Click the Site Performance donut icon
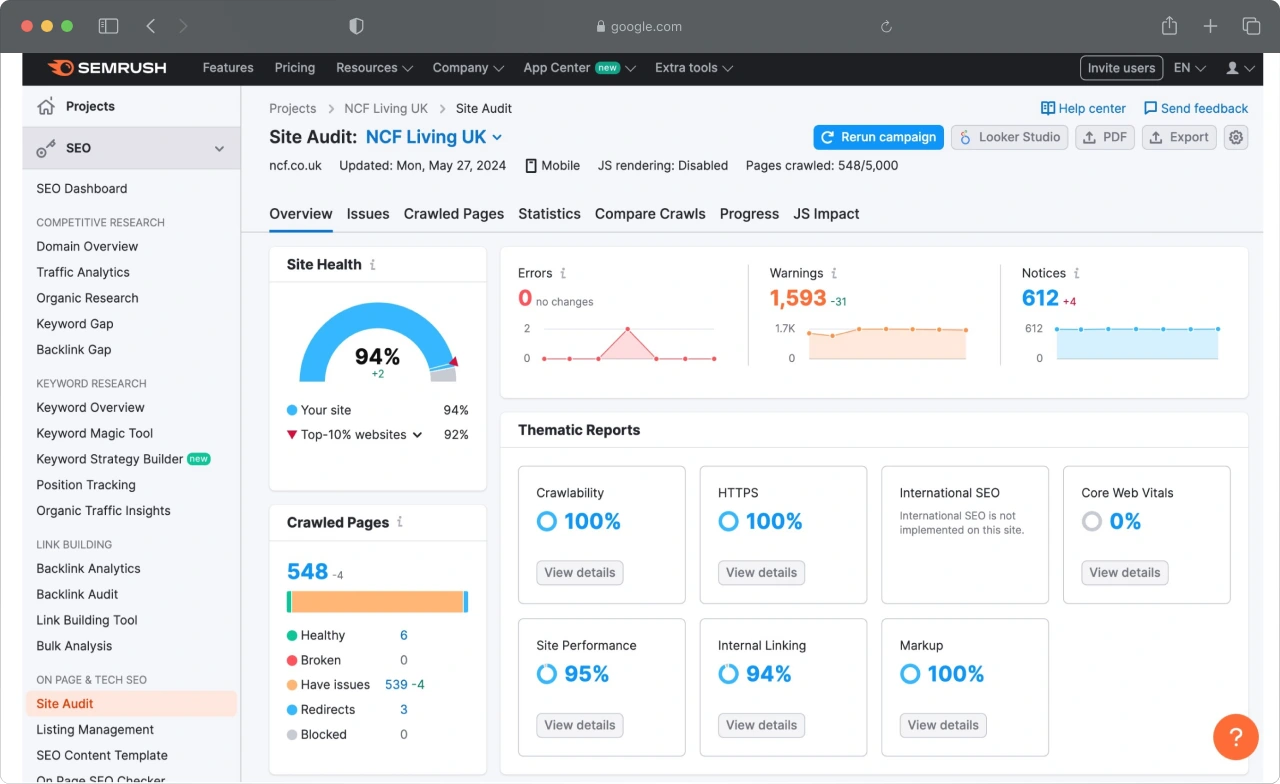 (x=547, y=674)
